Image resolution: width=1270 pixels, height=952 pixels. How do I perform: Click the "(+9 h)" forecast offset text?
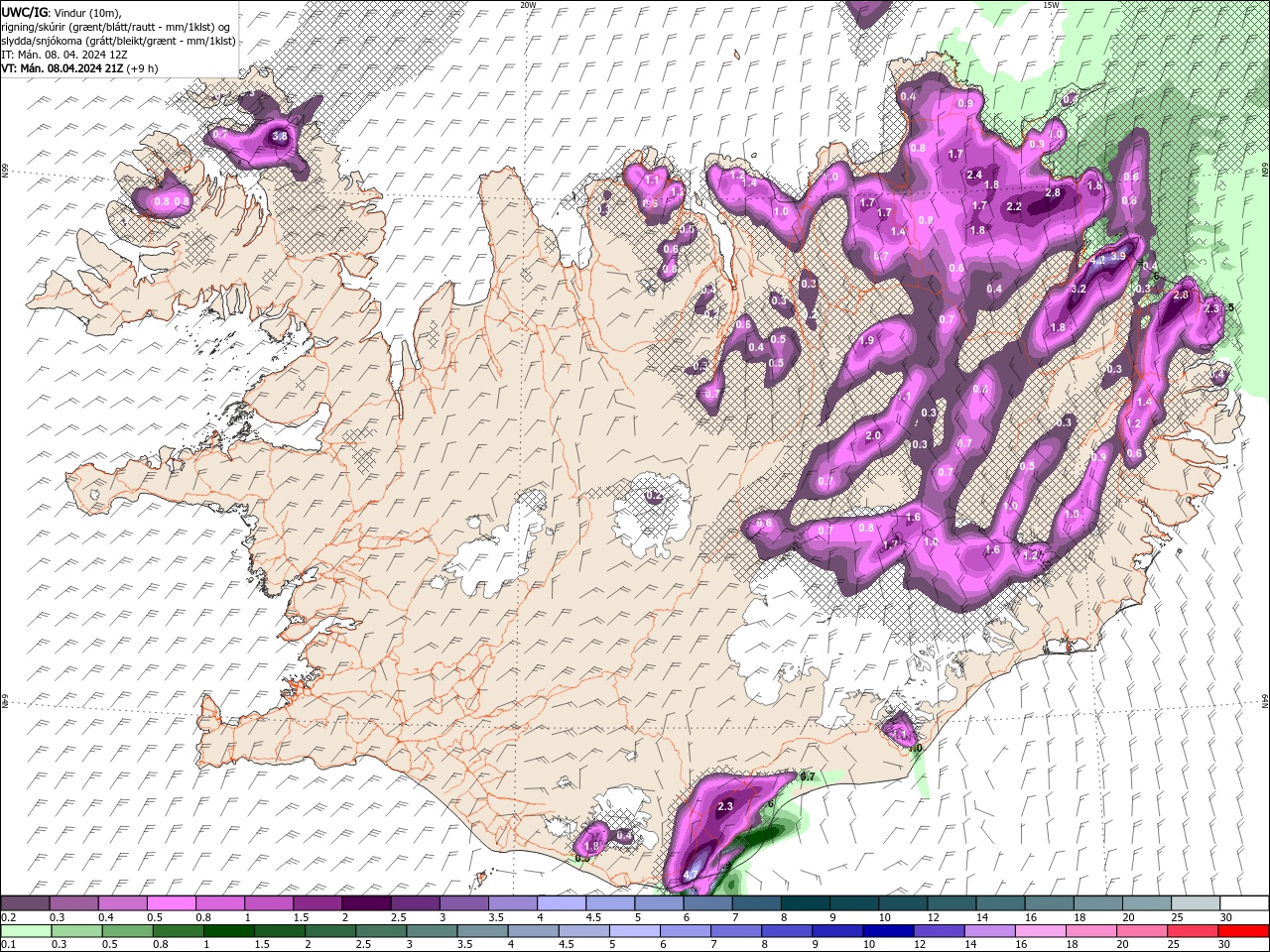coord(144,68)
